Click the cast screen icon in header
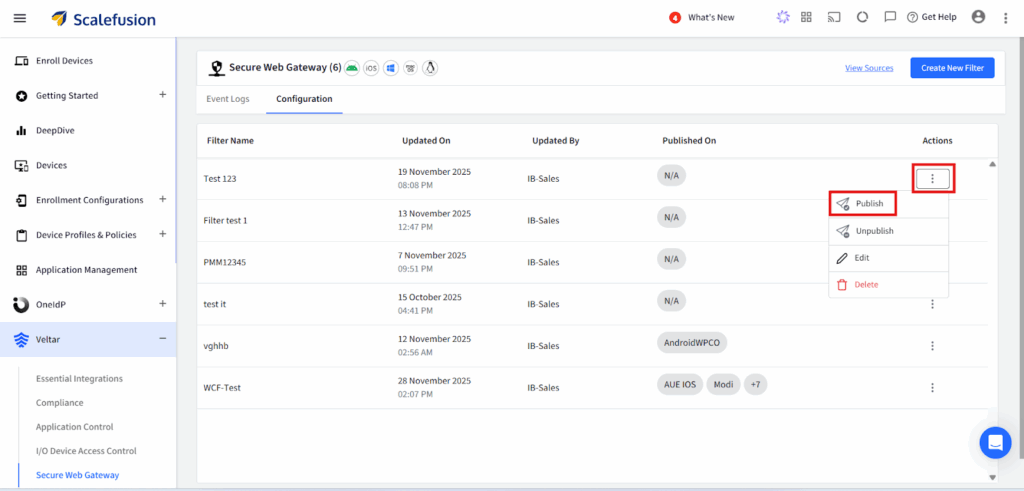The height and width of the screenshot is (491, 1024). click(x=834, y=17)
